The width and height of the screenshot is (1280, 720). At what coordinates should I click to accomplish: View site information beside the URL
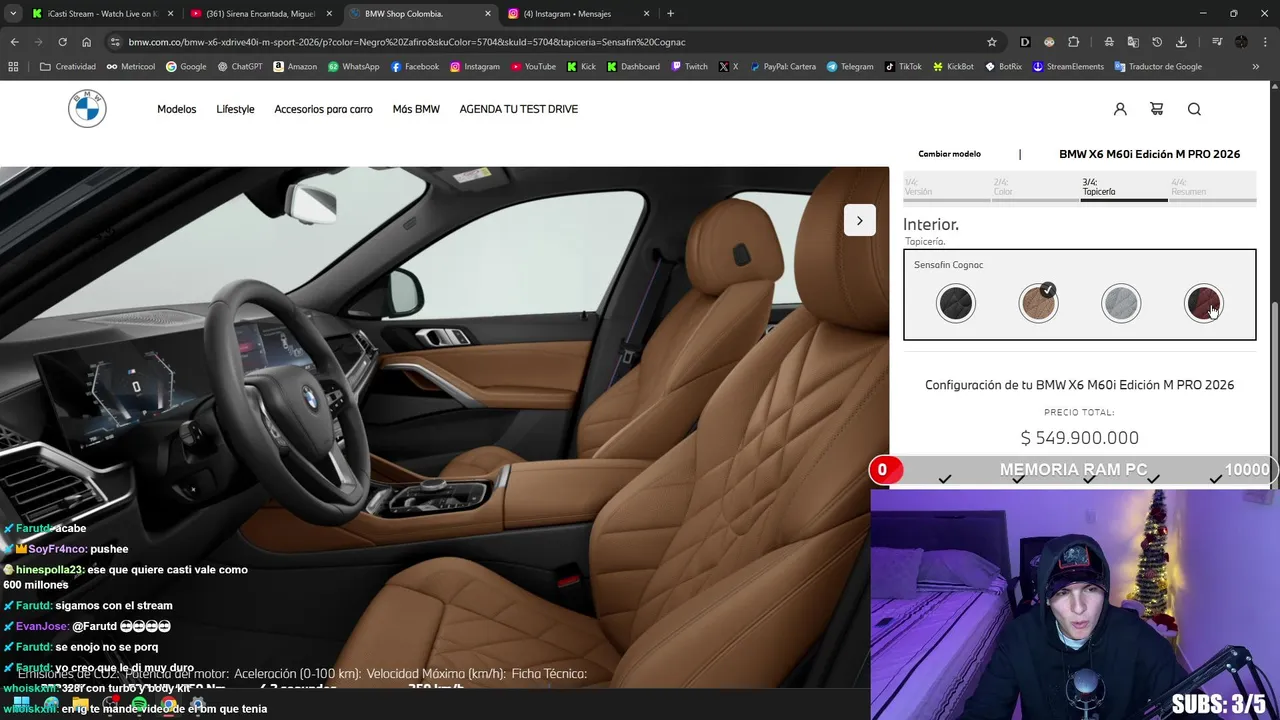click(x=115, y=42)
